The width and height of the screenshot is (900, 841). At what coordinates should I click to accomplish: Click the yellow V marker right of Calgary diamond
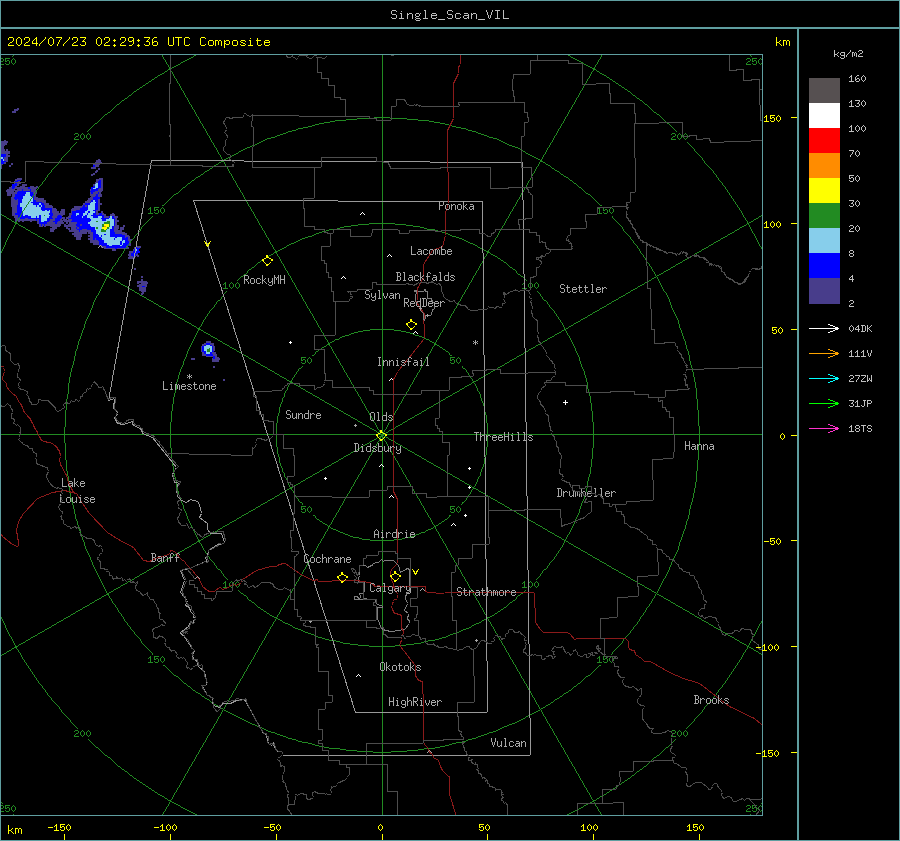pyautogui.click(x=416, y=572)
